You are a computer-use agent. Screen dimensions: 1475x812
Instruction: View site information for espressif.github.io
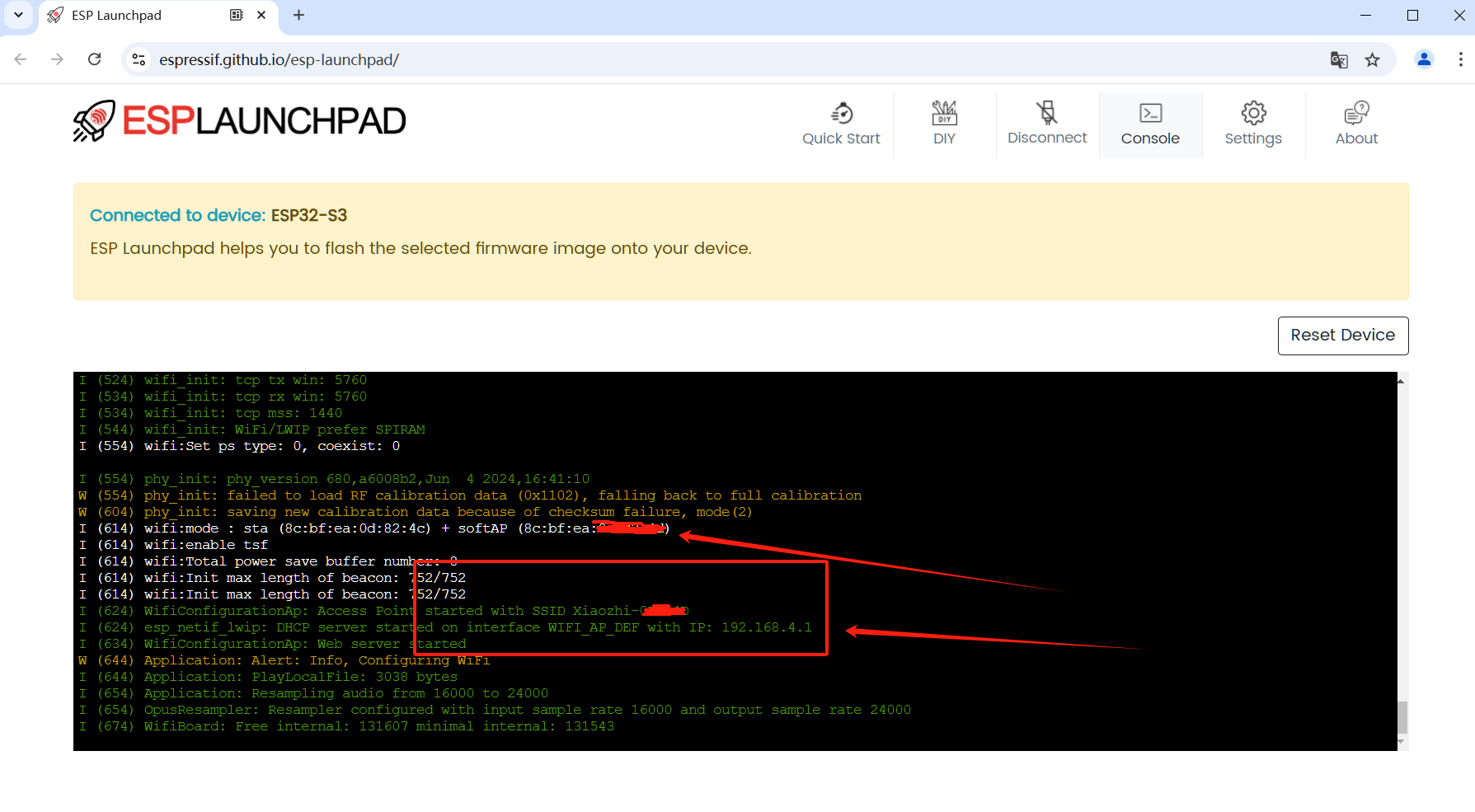click(x=139, y=59)
